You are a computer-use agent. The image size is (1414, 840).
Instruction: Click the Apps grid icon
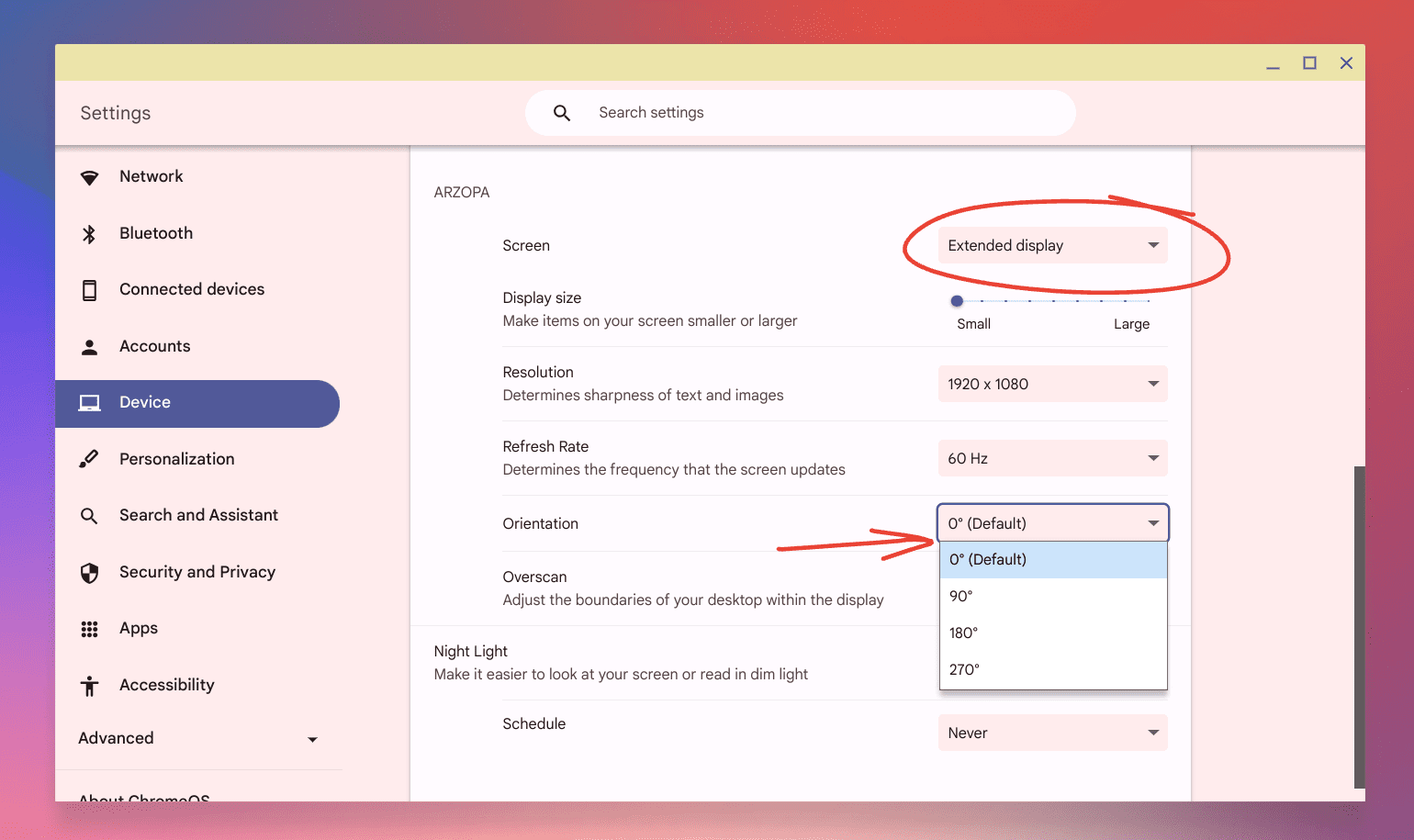point(89,629)
